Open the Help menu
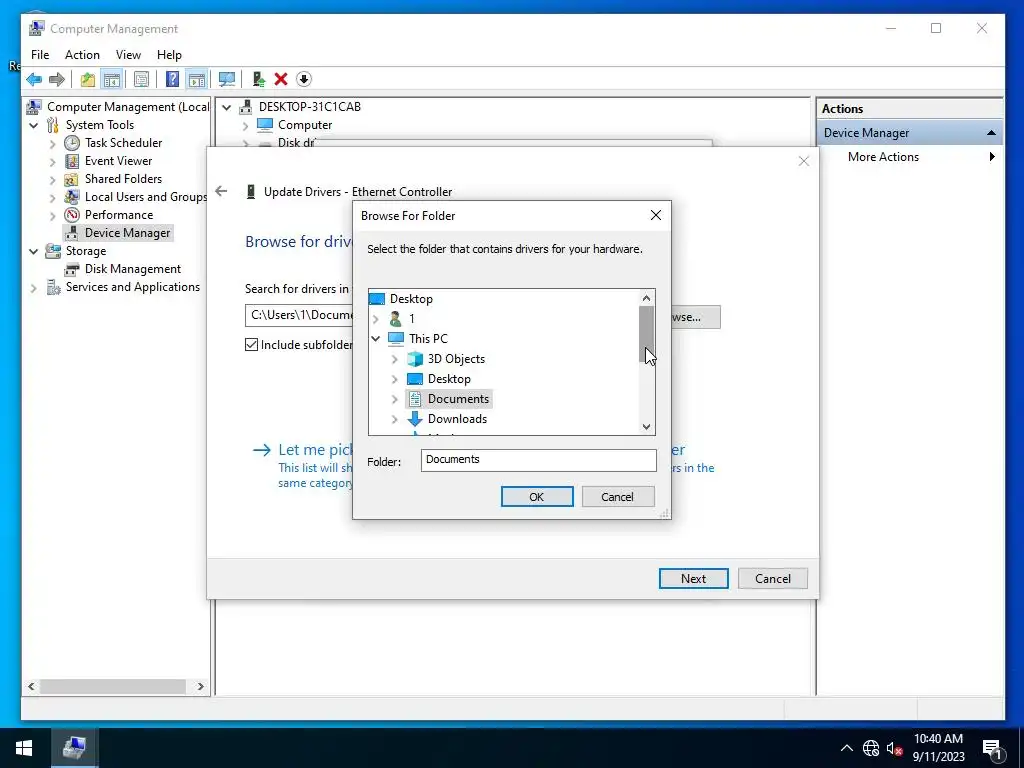Image resolution: width=1024 pixels, height=768 pixels. (x=169, y=55)
